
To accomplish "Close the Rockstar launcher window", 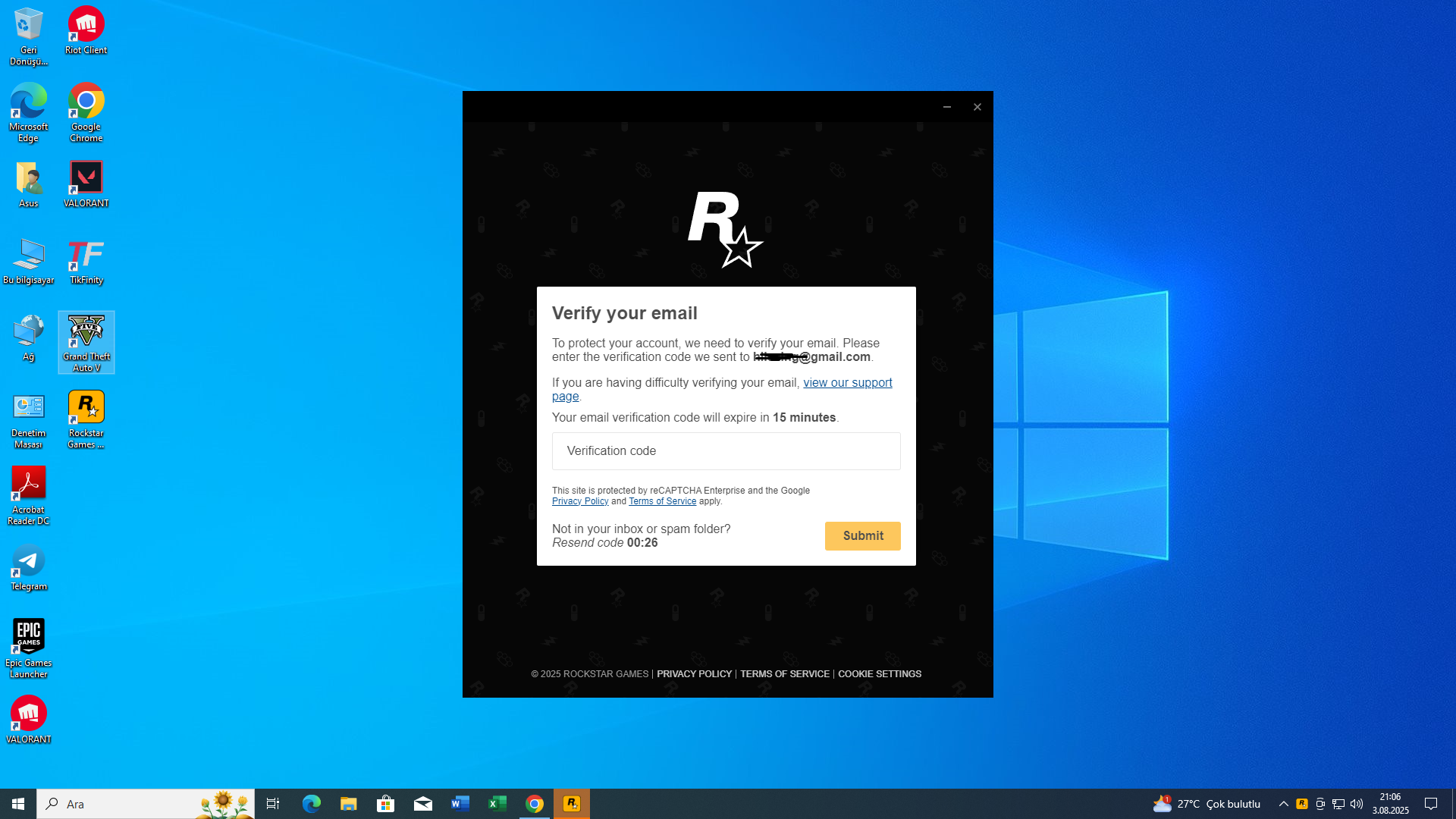I will pos(977,107).
